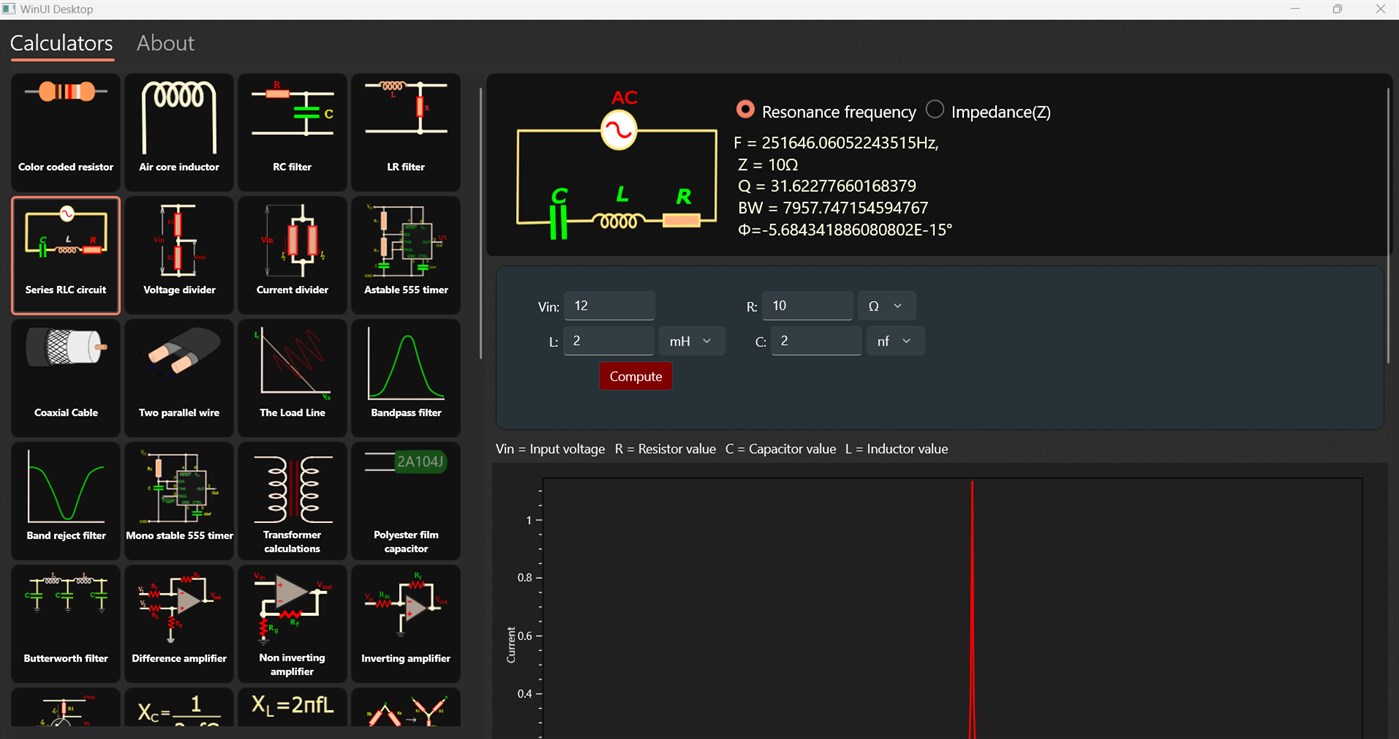Open the Bandpass filter calculator
Screen dimensions: 1399x739
(x=405, y=377)
